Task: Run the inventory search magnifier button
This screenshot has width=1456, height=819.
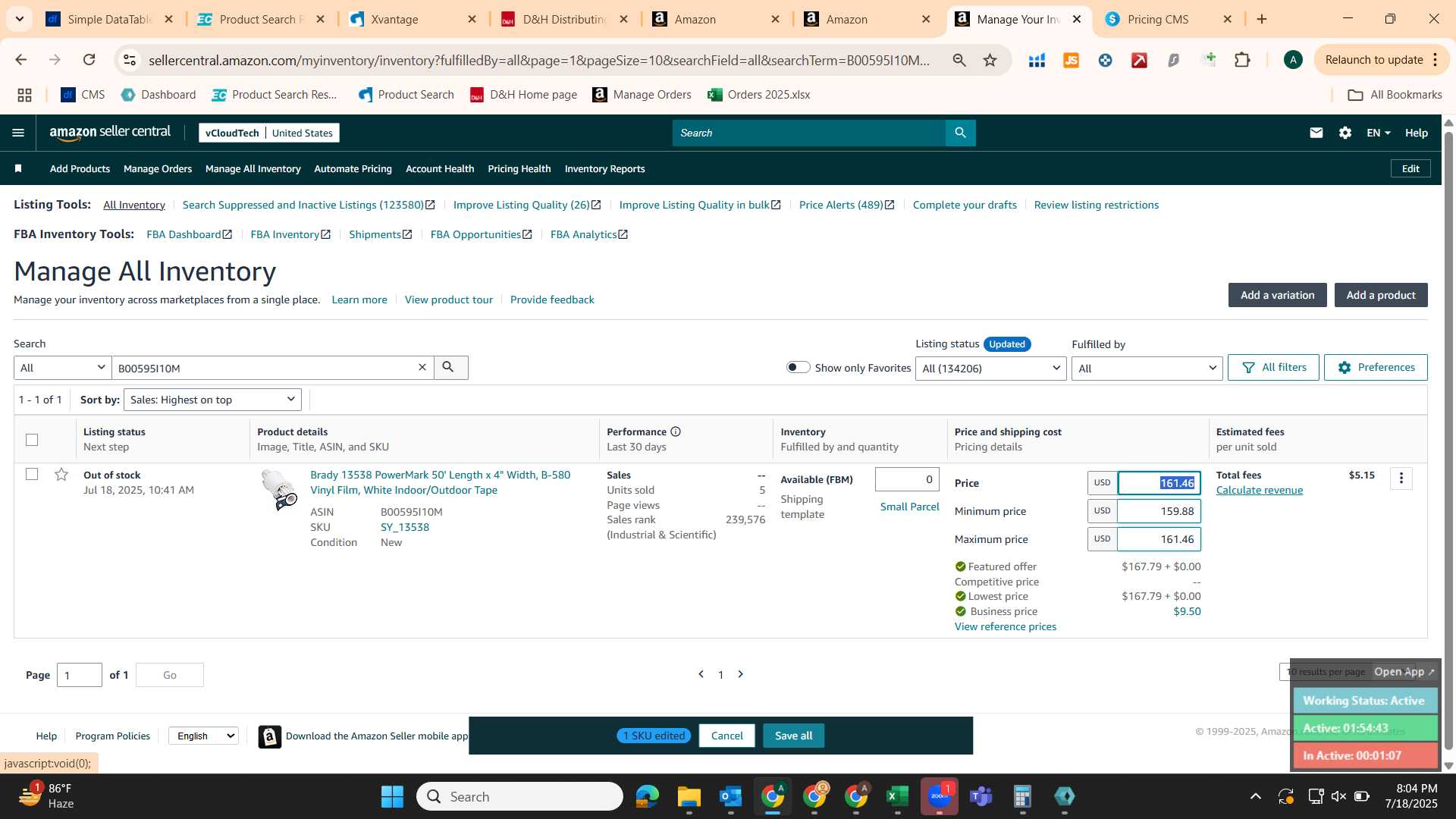Action: pos(450,367)
